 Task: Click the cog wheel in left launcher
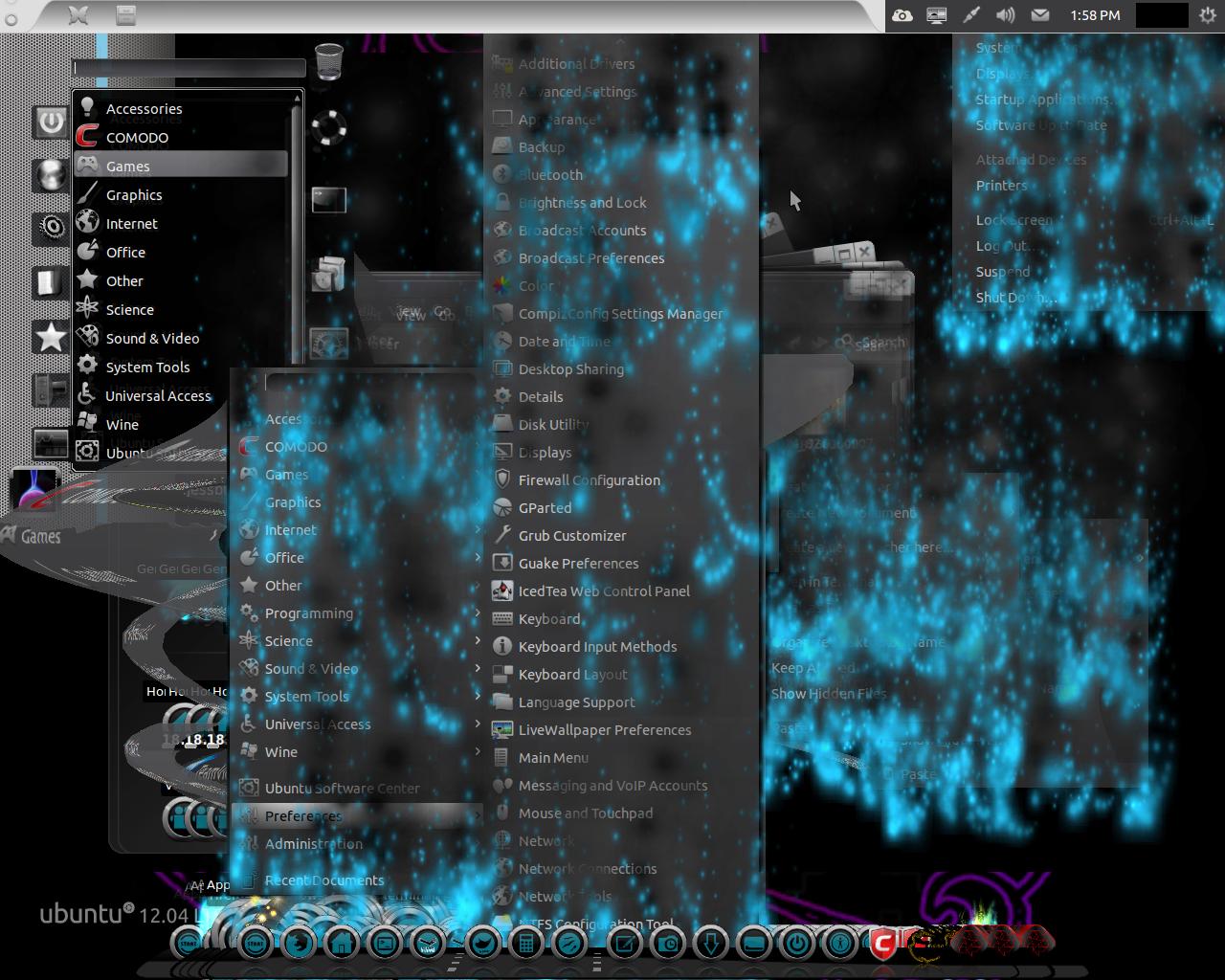pyautogui.click(x=51, y=227)
